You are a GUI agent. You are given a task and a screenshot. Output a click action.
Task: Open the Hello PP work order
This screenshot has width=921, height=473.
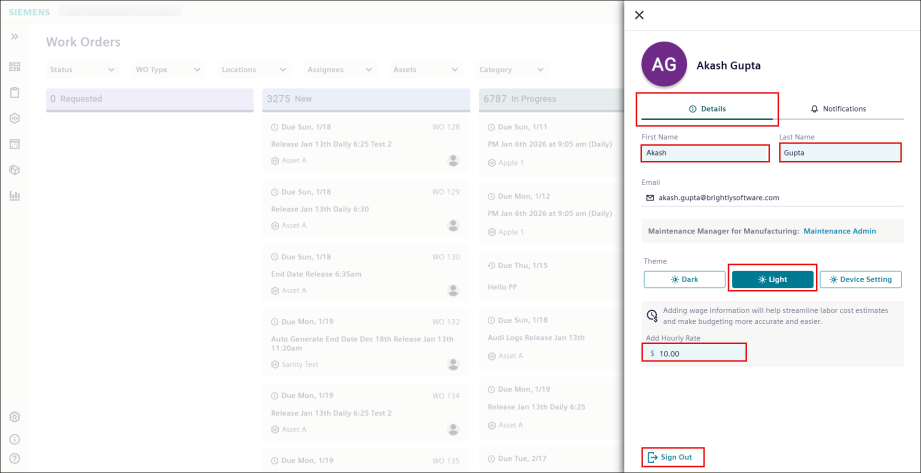(551, 276)
